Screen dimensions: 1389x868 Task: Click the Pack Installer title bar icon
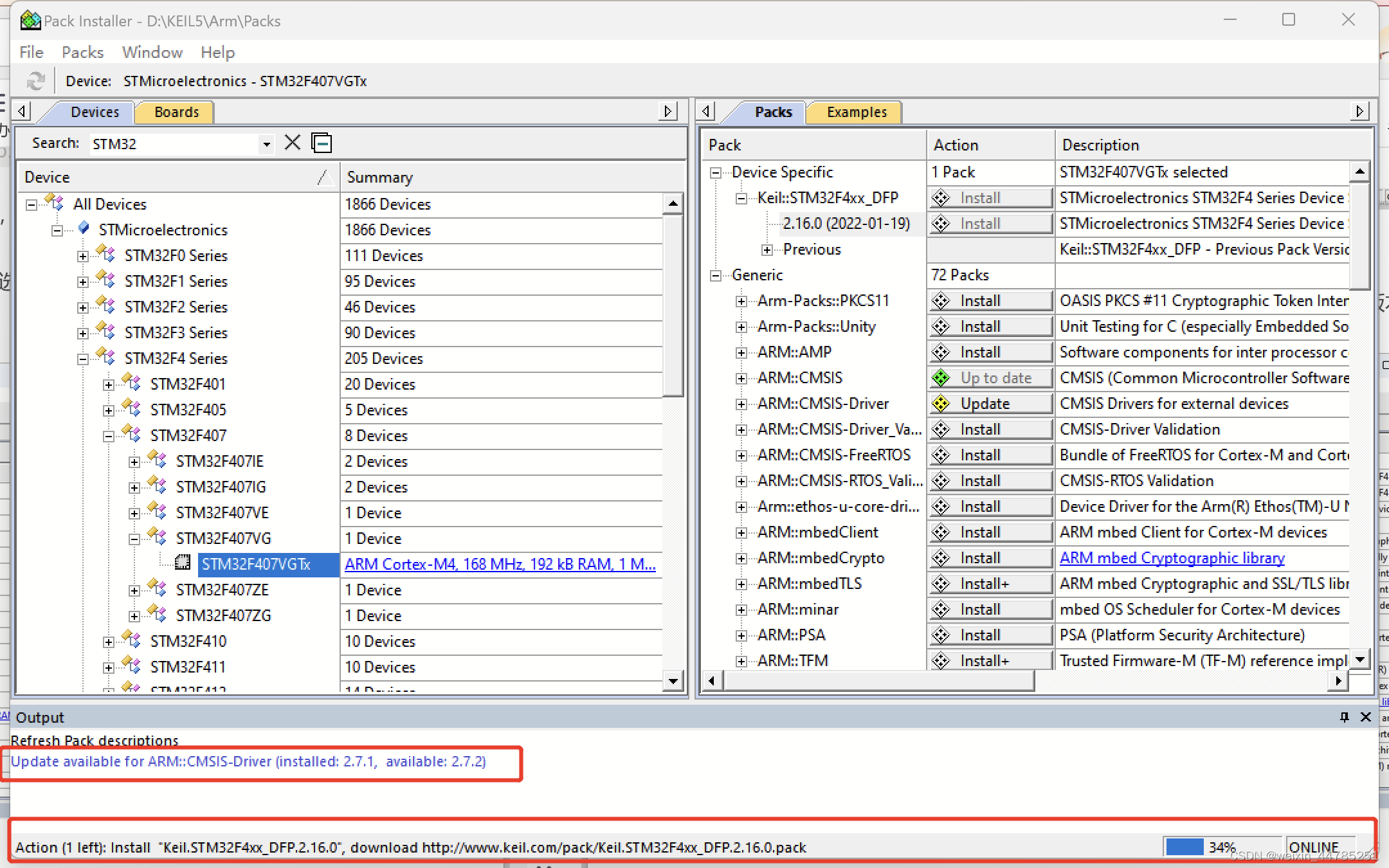[30, 21]
